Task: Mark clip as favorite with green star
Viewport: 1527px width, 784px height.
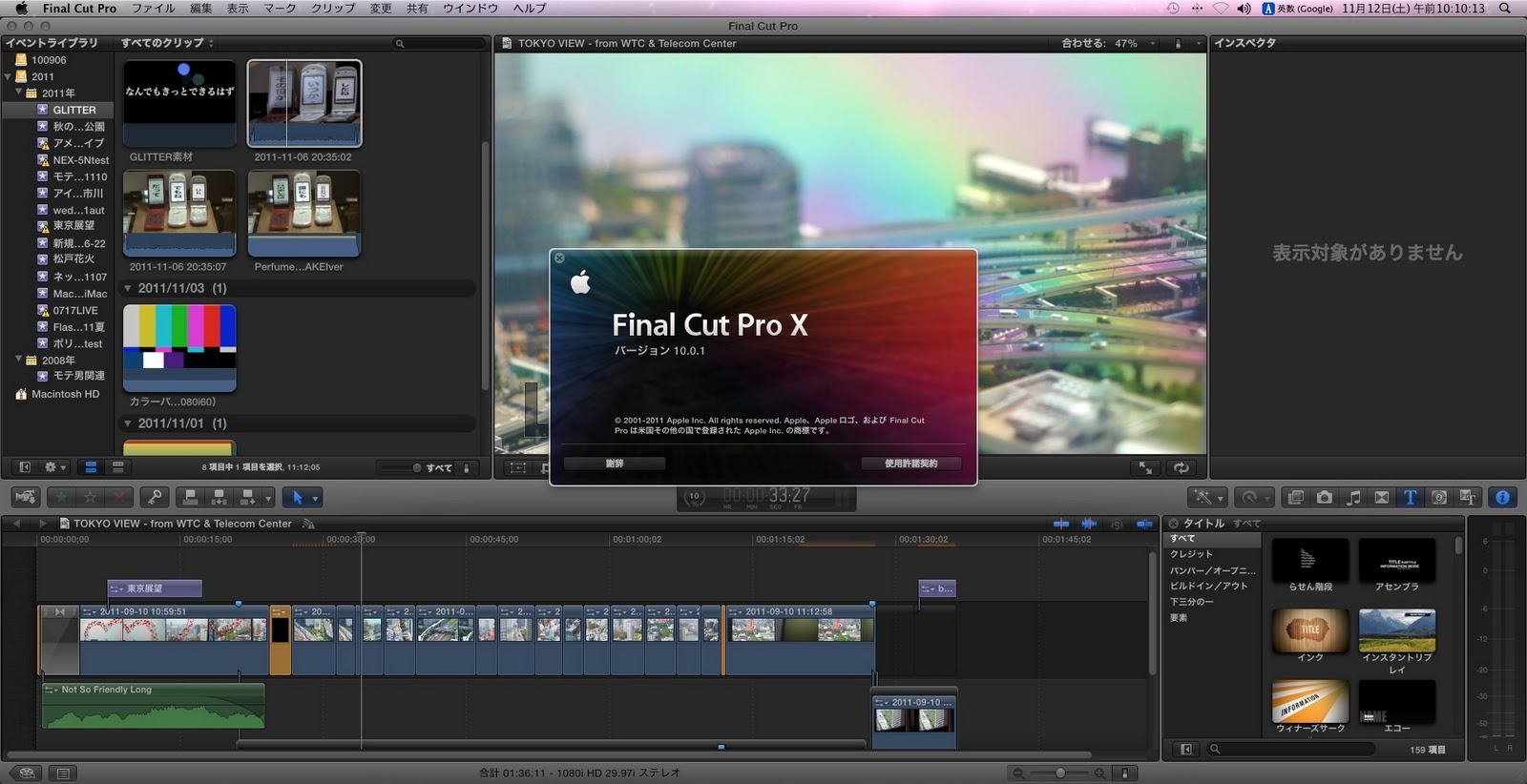Action: [x=61, y=497]
